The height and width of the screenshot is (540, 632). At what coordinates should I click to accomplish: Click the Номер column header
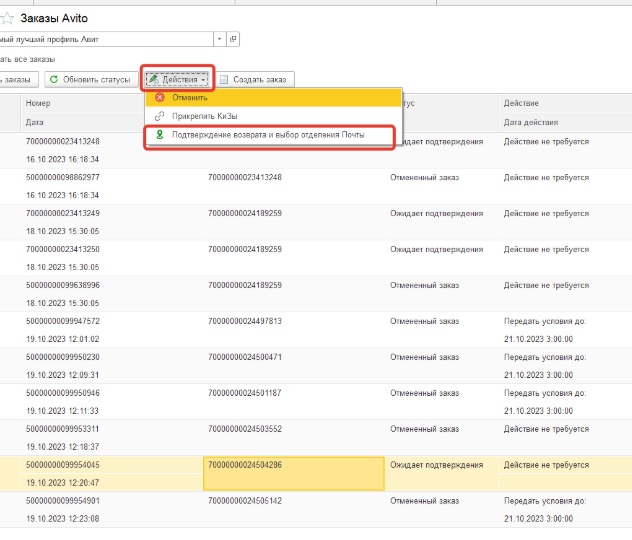point(40,103)
